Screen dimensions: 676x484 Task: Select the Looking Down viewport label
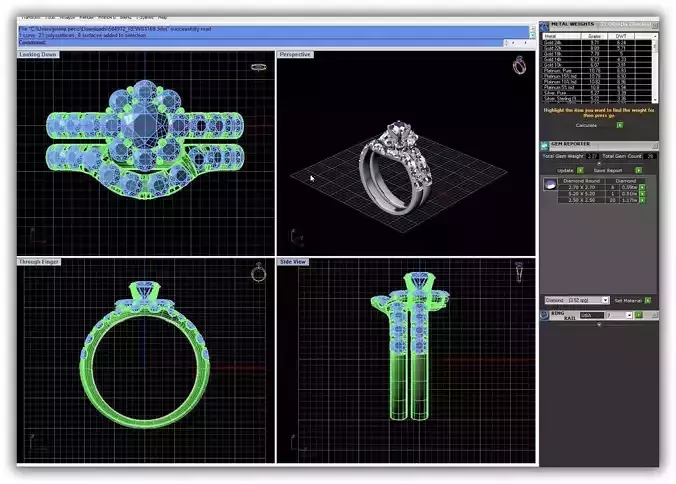[38, 54]
